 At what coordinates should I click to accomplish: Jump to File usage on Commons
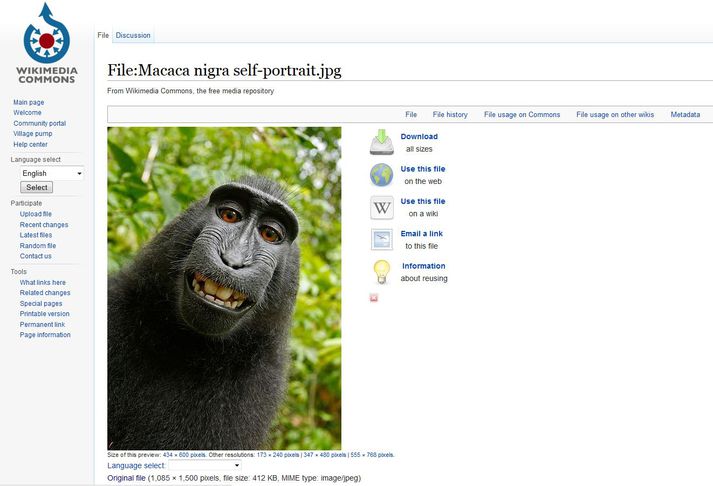point(522,115)
